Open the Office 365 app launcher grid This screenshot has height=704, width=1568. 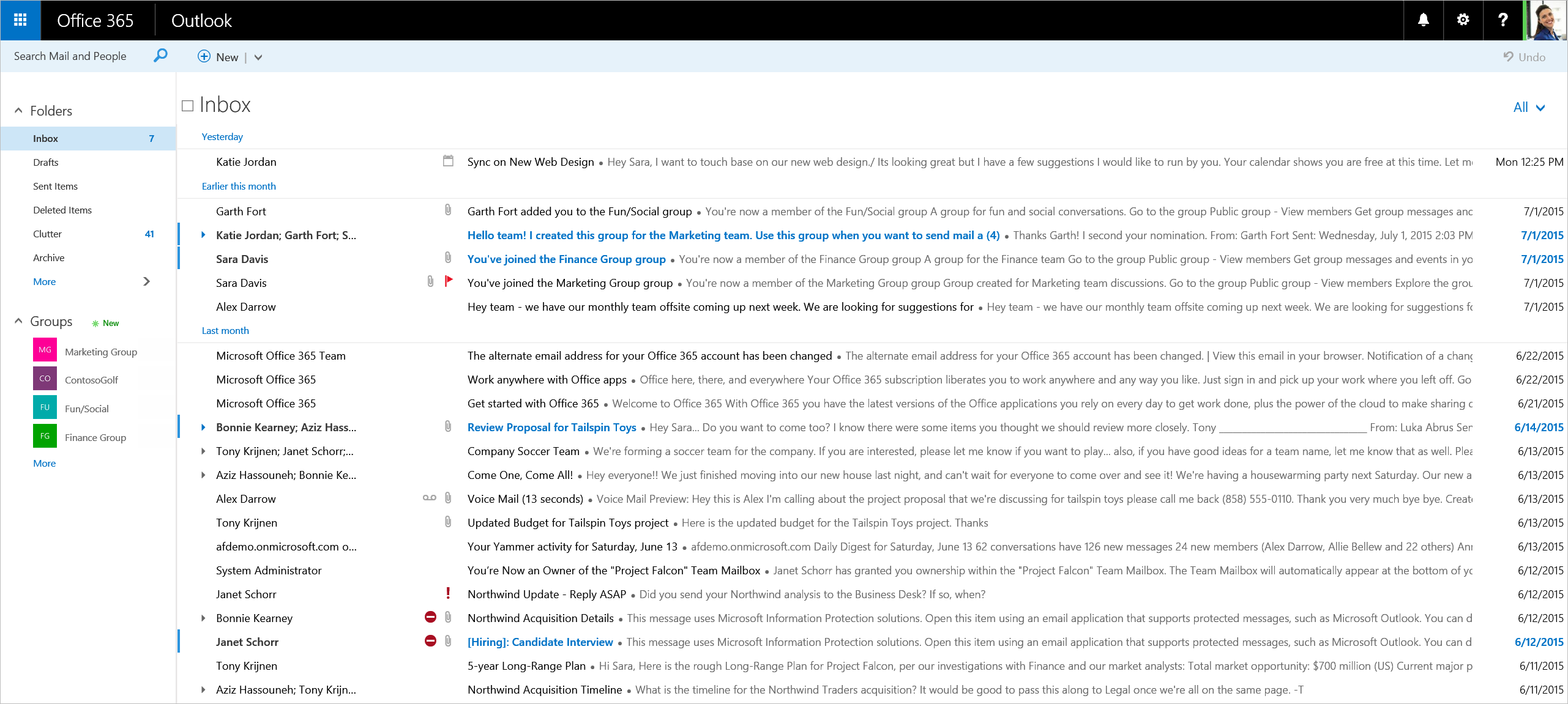(20, 20)
